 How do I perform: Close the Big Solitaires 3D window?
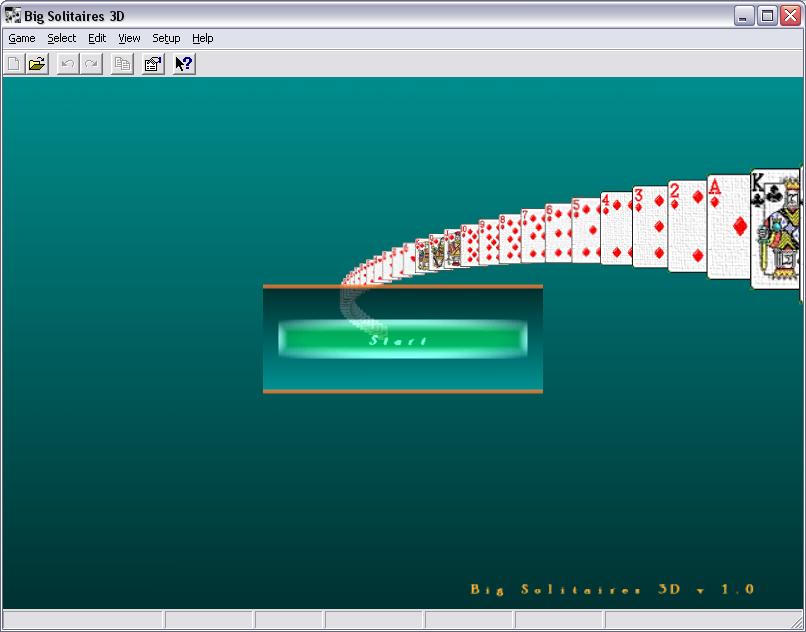point(791,16)
